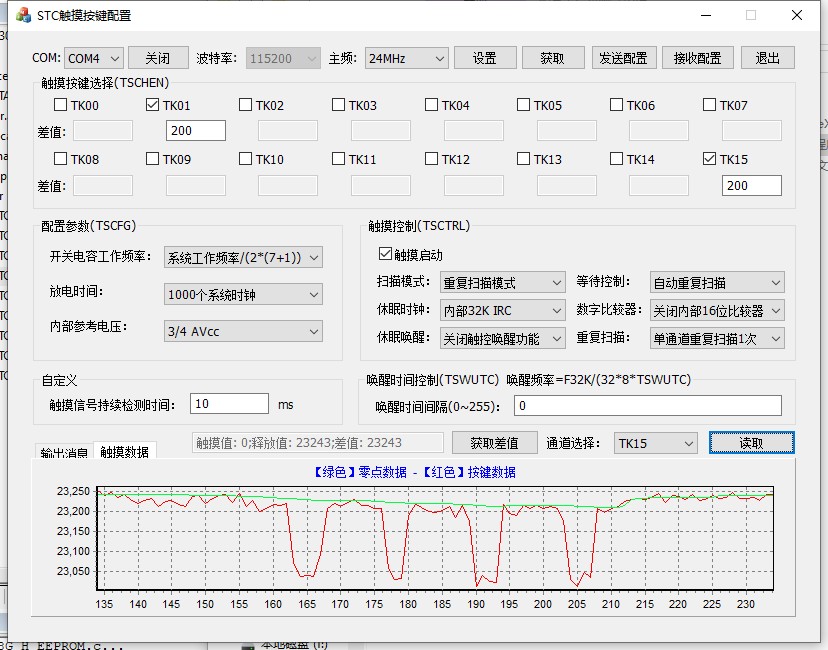Enable the TK02 checkbox
The width and height of the screenshot is (828, 650).
[x=246, y=105]
